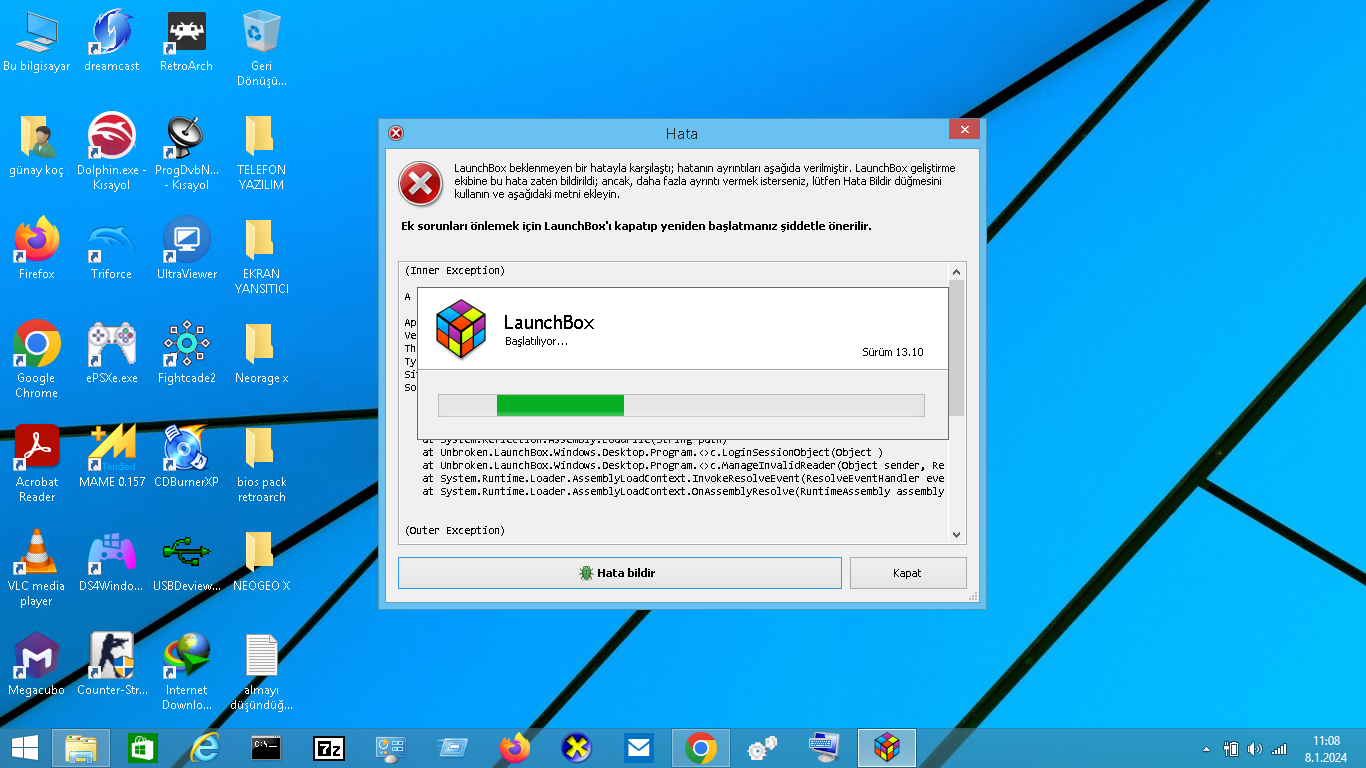Open Geri Dönüşüm recycle bin
The image size is (1366, 768).
point(261,49)
